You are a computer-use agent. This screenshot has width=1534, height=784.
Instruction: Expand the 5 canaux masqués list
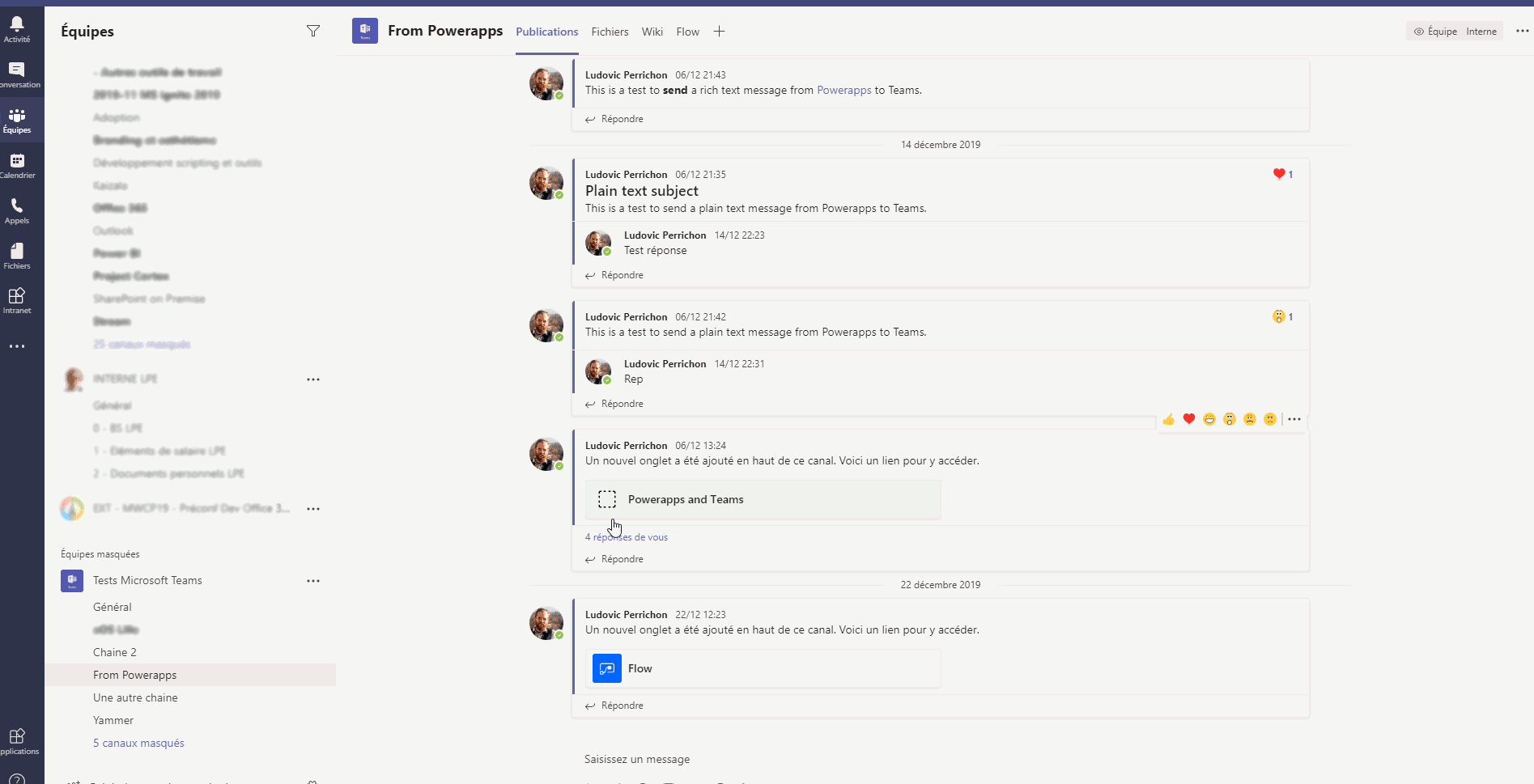click(138, 743)
